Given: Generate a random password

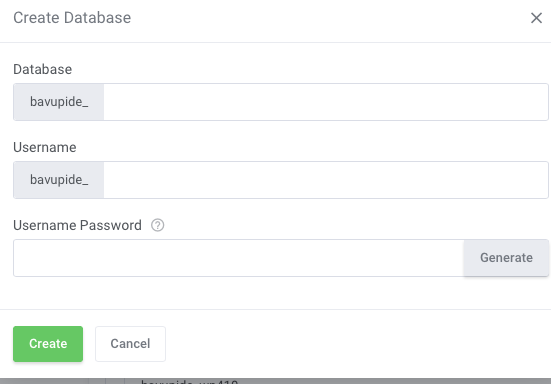Looking at the screenshot, I should [x=506, y=258].
